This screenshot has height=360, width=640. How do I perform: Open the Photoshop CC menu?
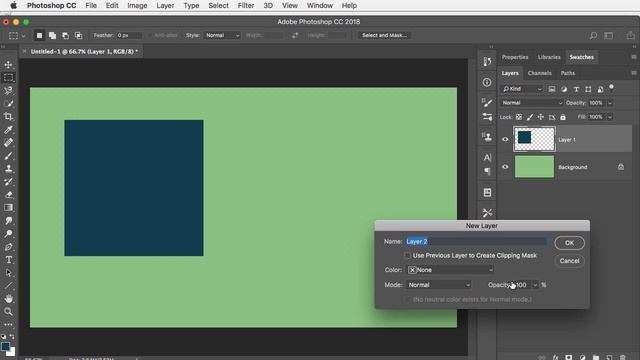(51, 5)
